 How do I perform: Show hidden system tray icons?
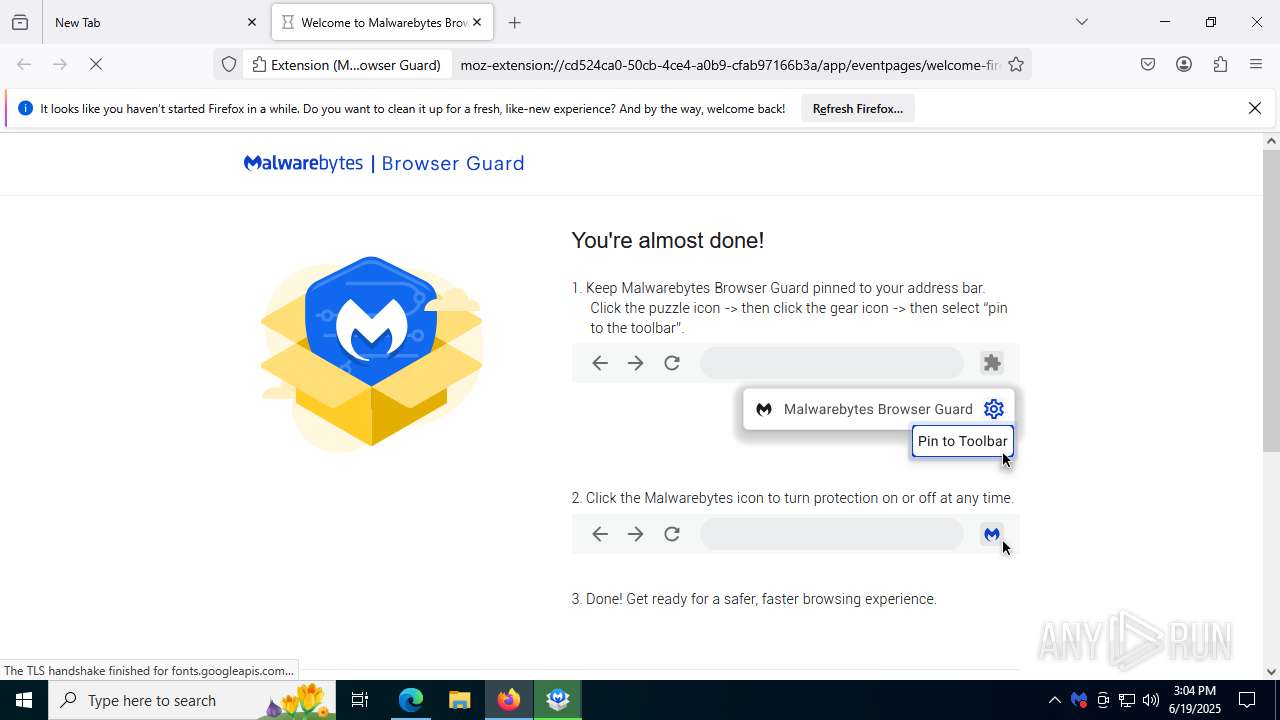[1054, 700]
